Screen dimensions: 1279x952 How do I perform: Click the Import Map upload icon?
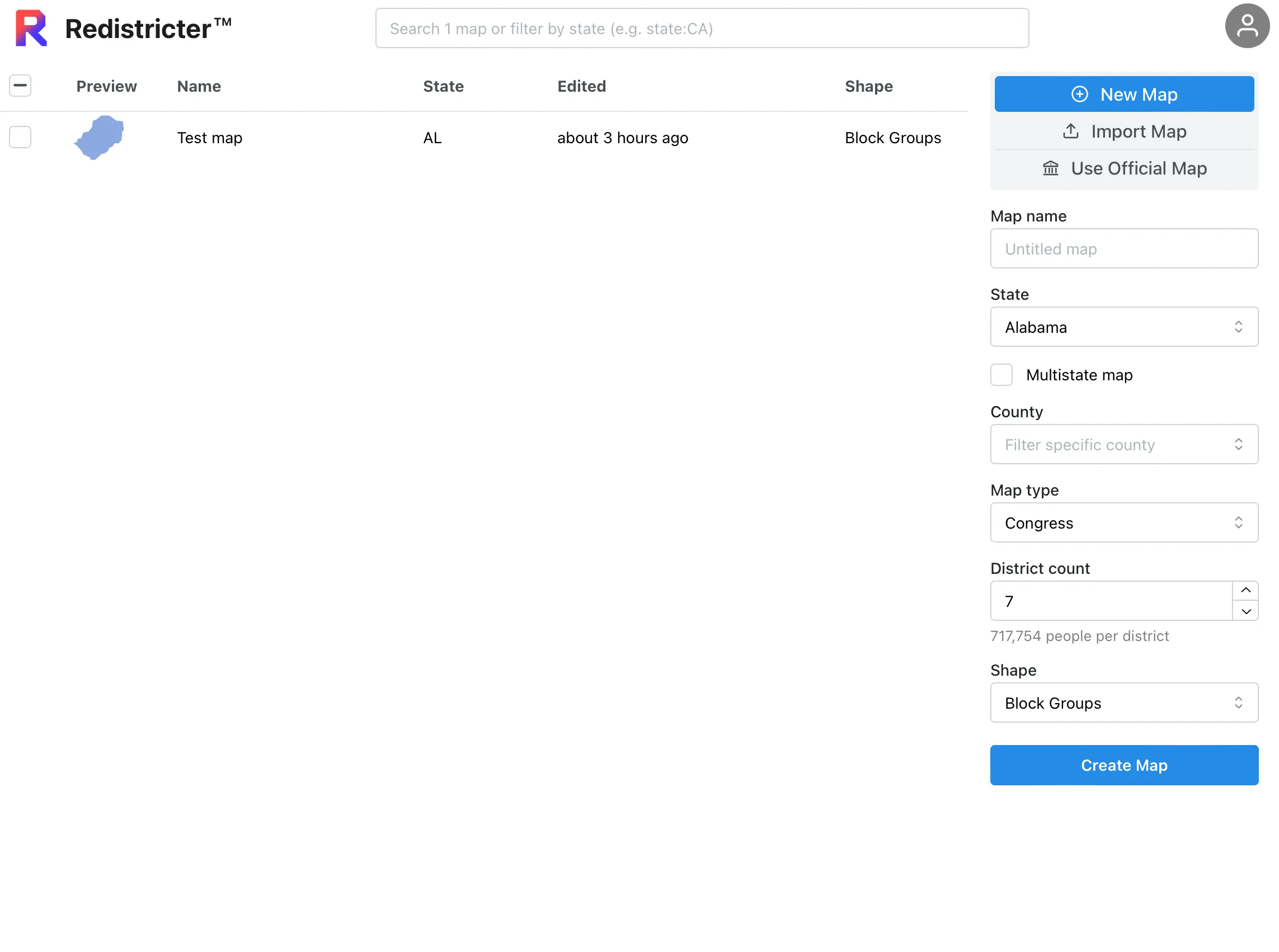(x=1070, y=131)
